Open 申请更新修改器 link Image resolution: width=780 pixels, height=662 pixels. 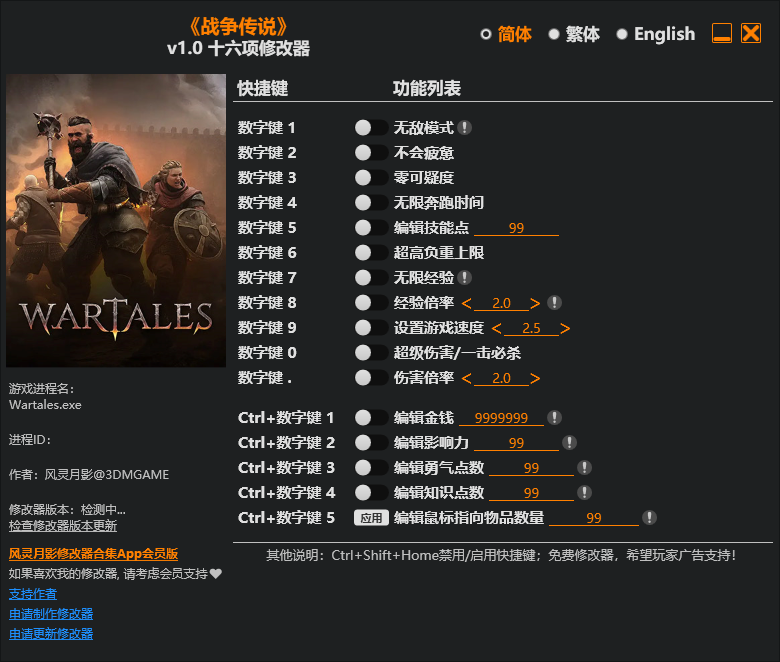pos(51,634)
